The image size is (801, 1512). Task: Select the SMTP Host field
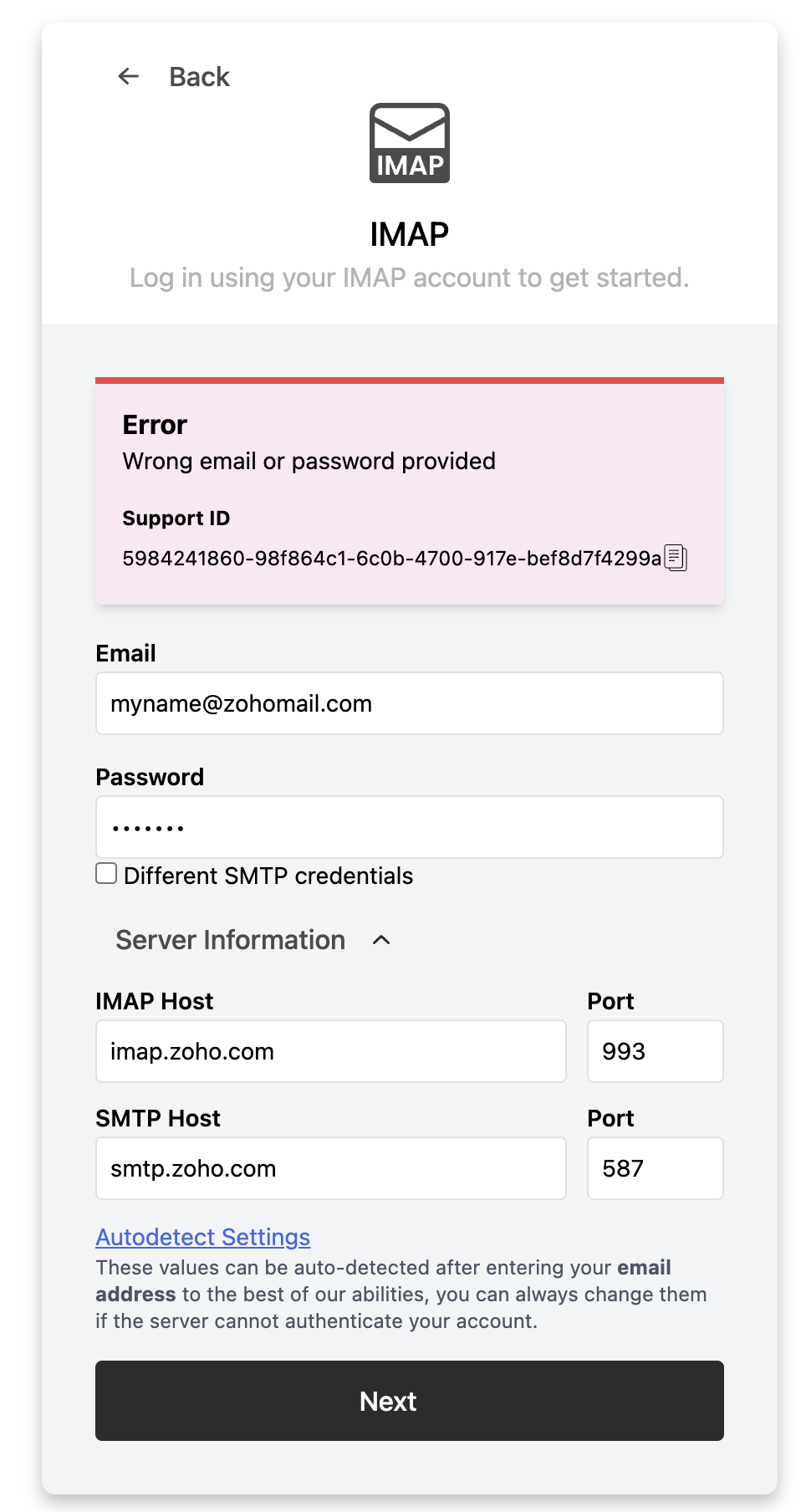click(331, 1168)
